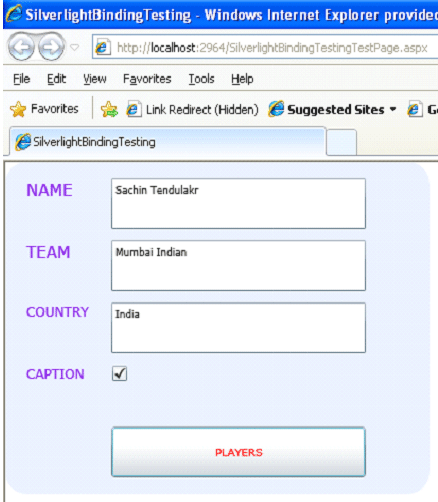
Task: Open the Help menu
Action: point(242,79)
